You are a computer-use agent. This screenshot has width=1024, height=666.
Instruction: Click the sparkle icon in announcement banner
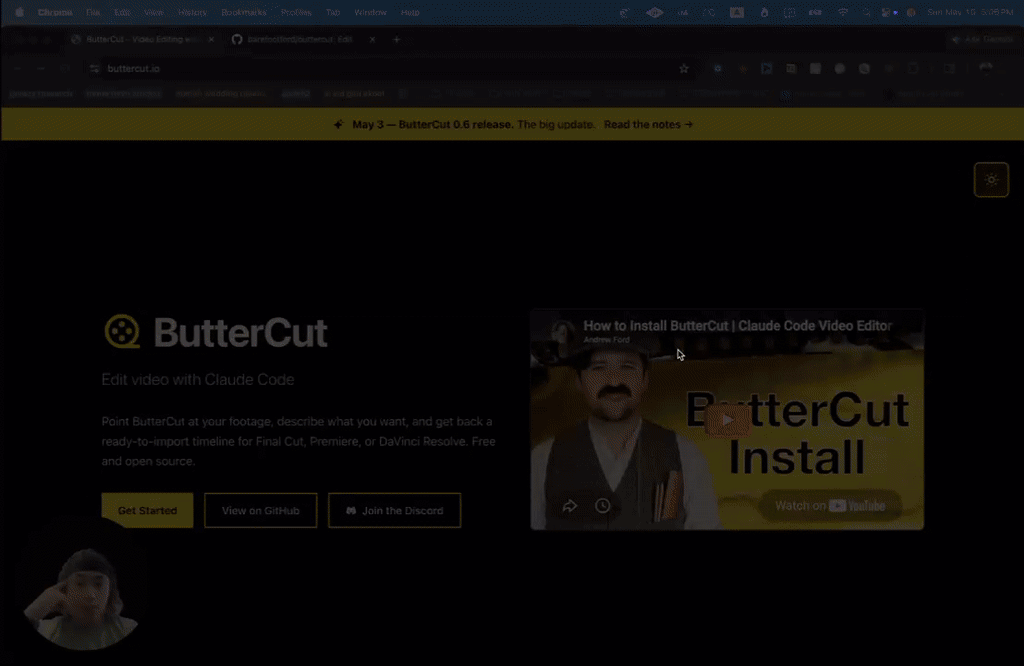(x=338, y=125)
